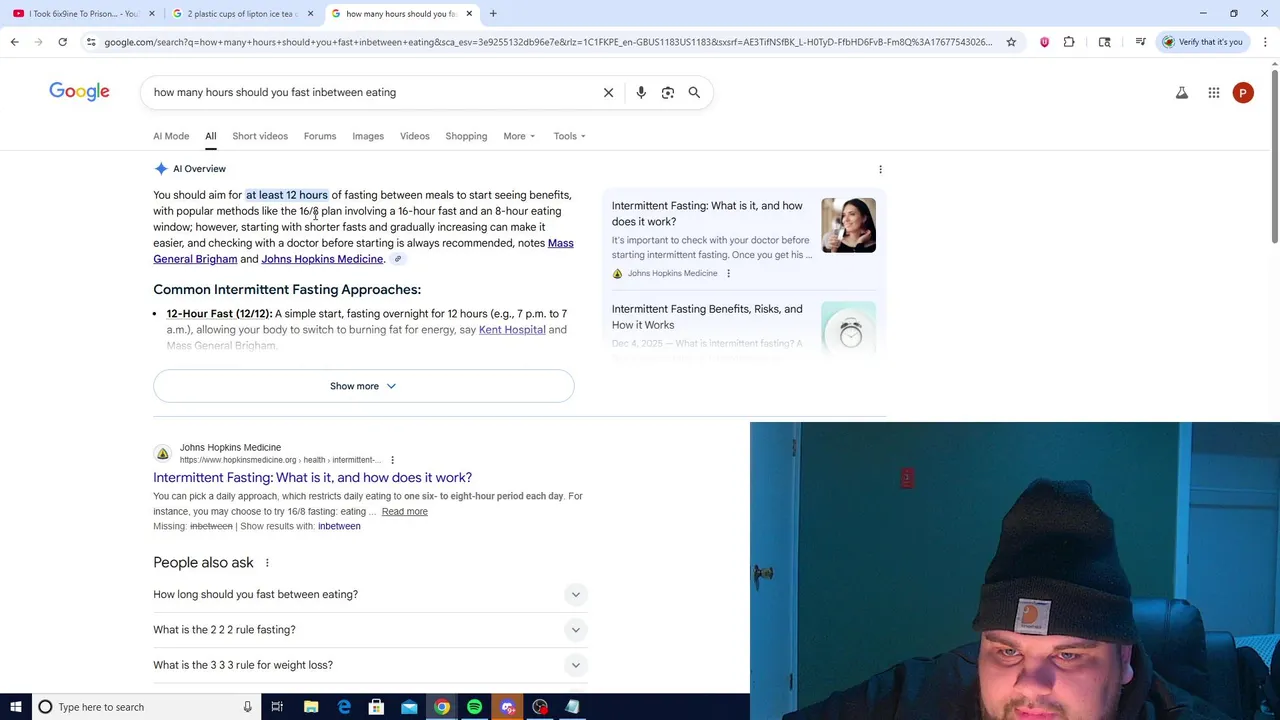Select the Images tab
This screenshot has width=1280, height=720.
[368, 136]
